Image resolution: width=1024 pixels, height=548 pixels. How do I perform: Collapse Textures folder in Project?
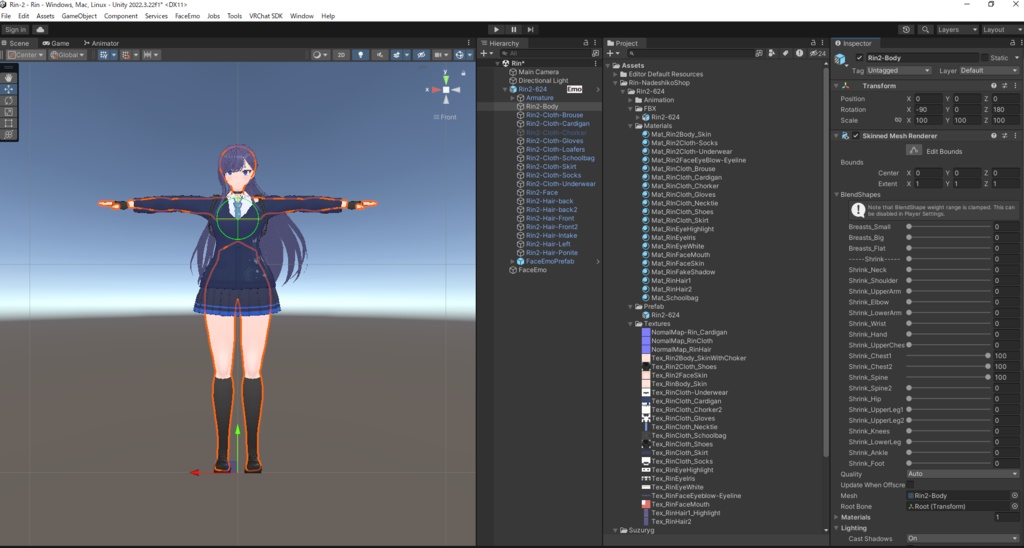click(631, 324)
